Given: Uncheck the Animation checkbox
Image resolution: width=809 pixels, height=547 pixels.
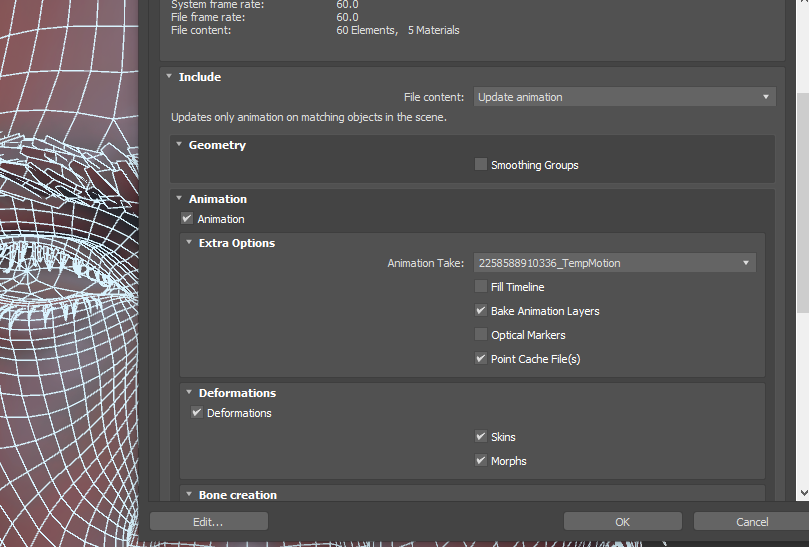Looking at the screenshot, I should 187,219.
